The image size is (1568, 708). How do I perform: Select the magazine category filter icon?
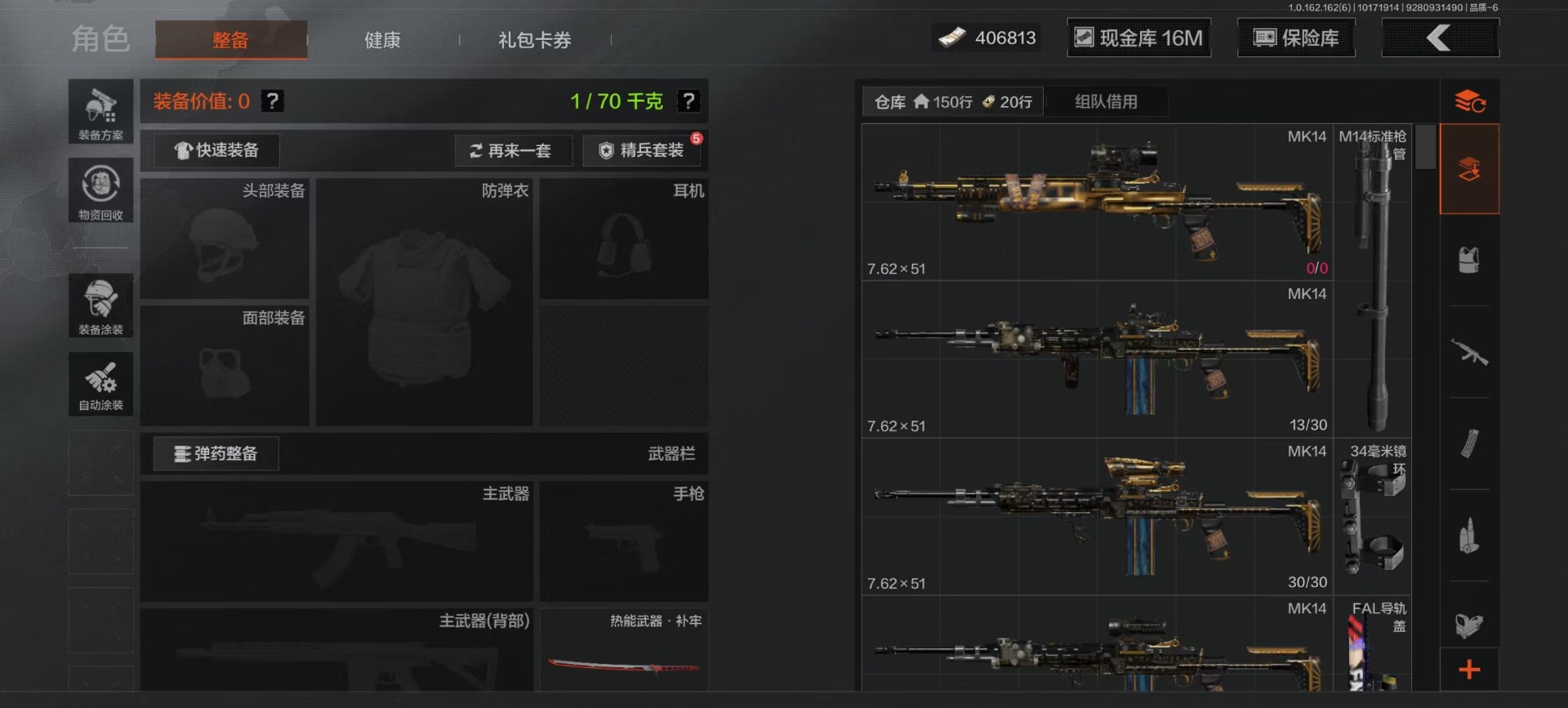tap(1469, 444)
